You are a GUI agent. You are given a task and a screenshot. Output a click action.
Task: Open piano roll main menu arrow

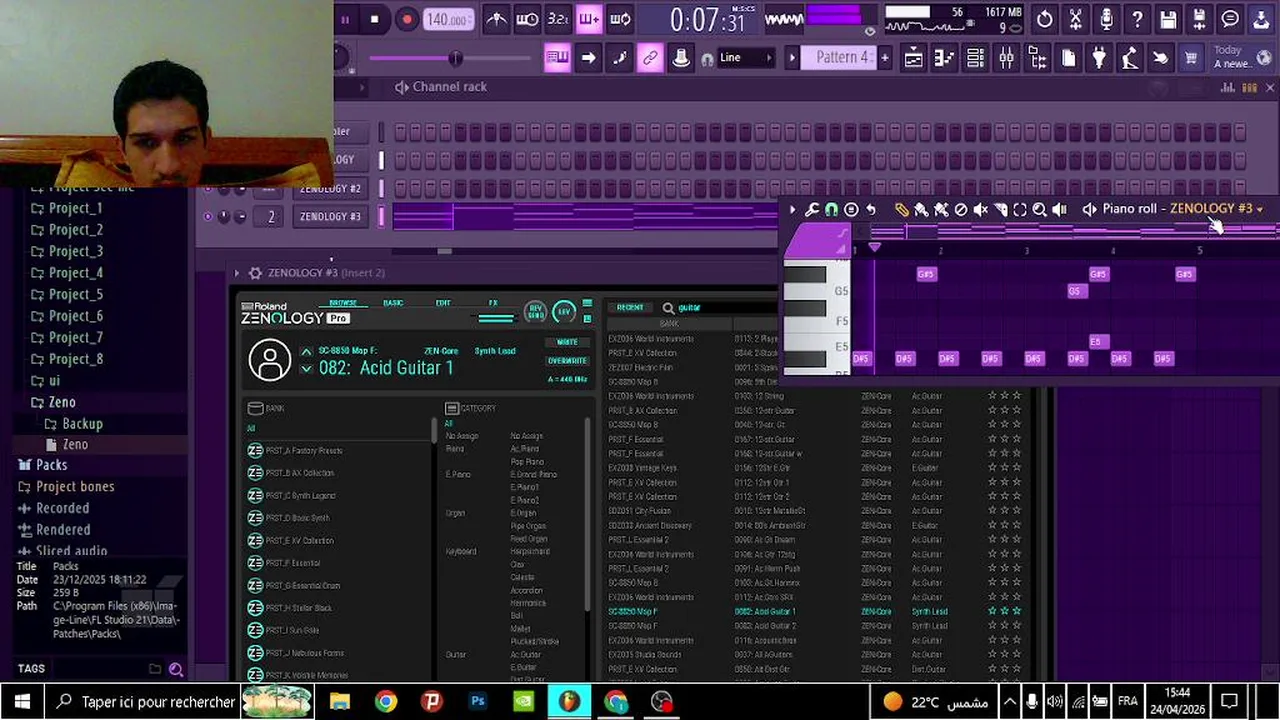point(792,209)
